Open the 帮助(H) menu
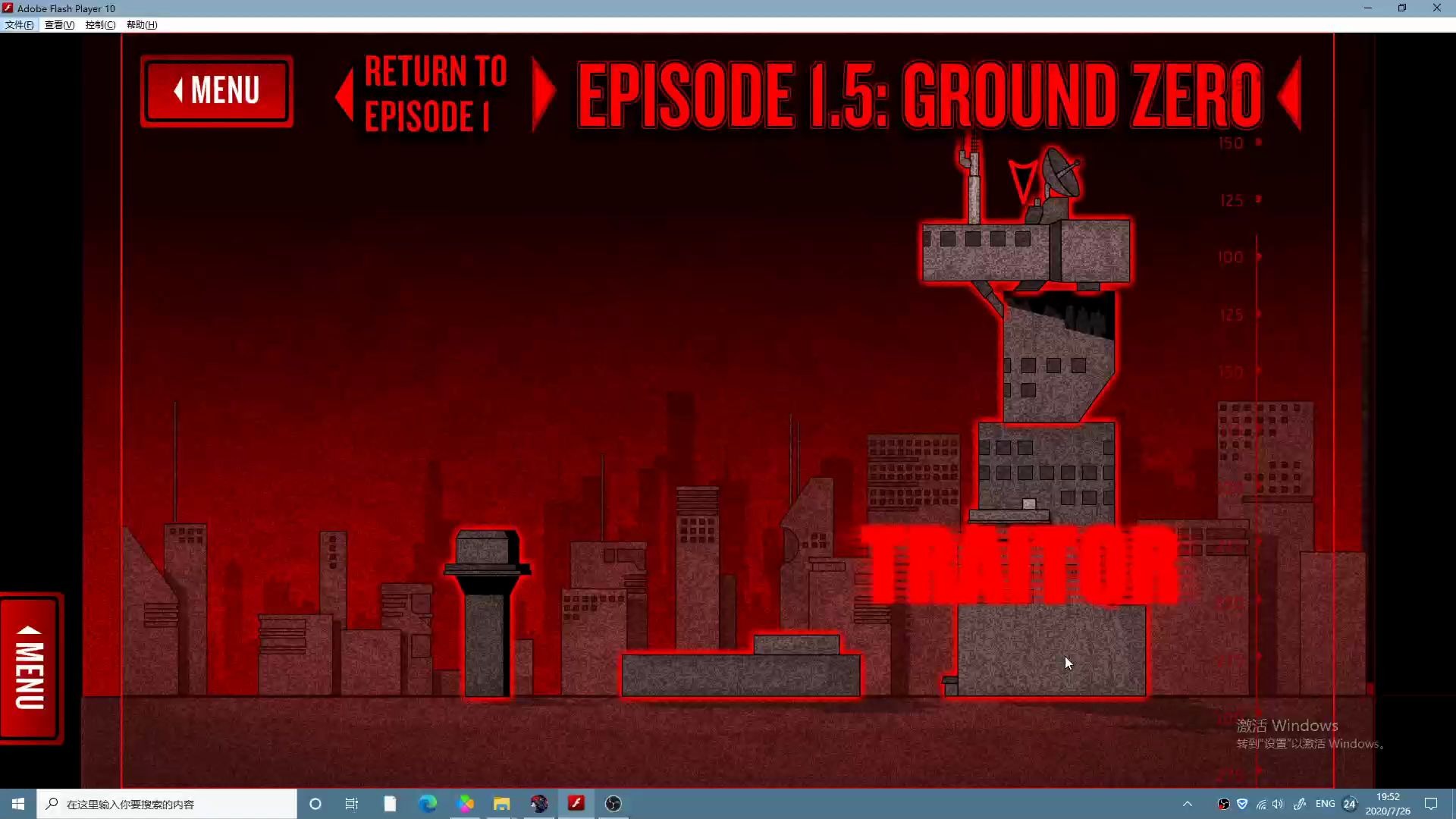 tap(142, 25)
